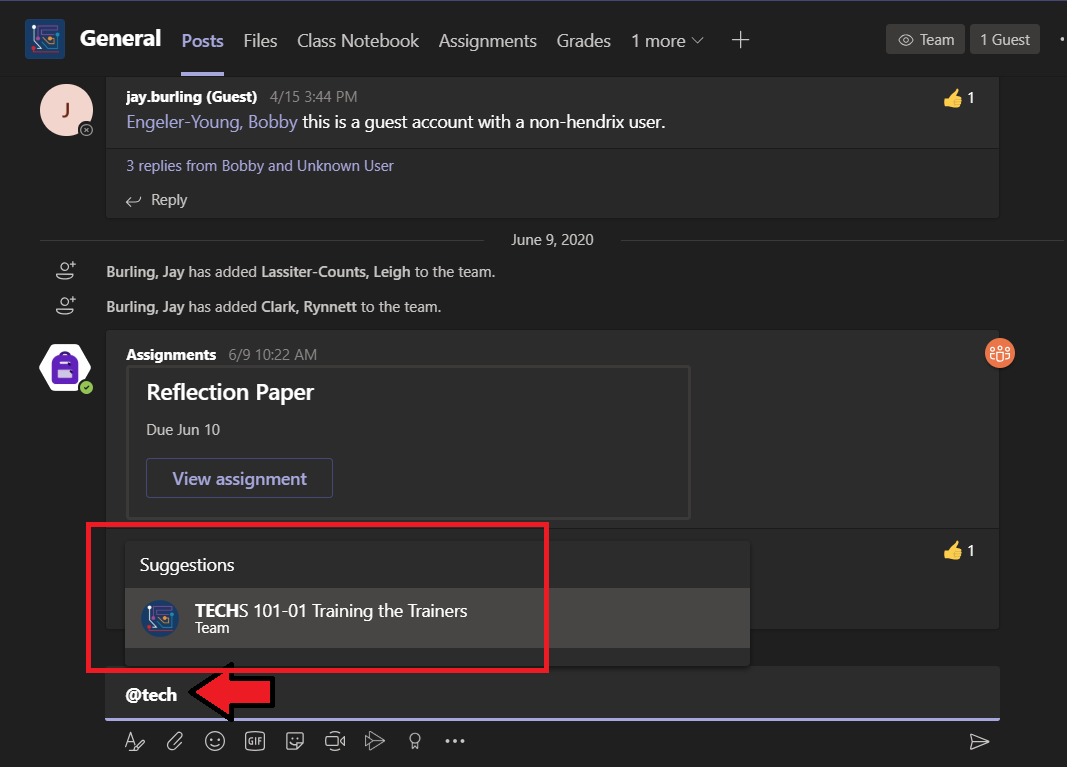Reply to jay.burling's post
The image size is (1067, 767).
click(x=157, y=200)
